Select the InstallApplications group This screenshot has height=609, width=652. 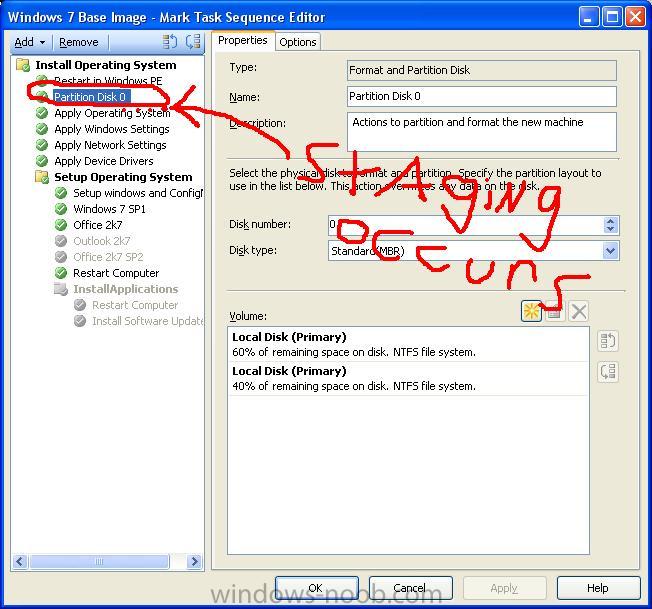coord(126,289)
